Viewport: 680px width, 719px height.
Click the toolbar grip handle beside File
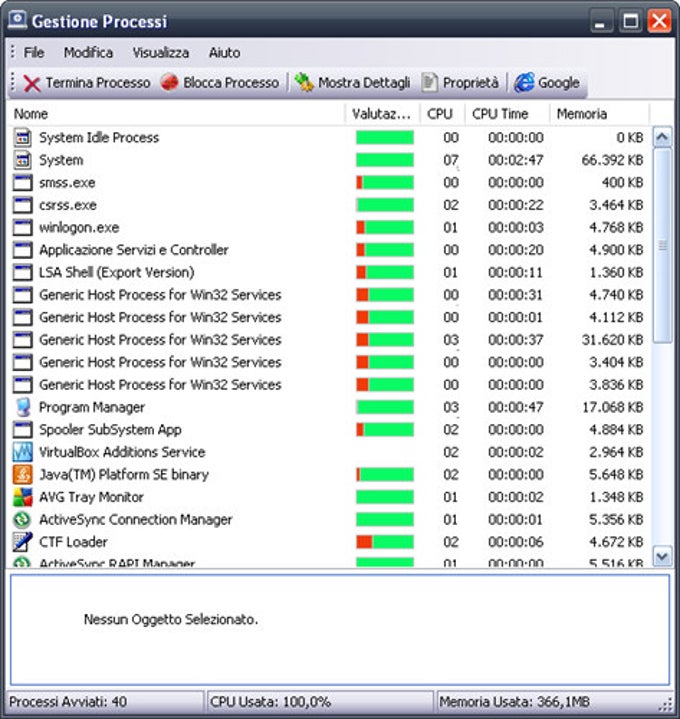pyautogui.click(x=12, y=52)
